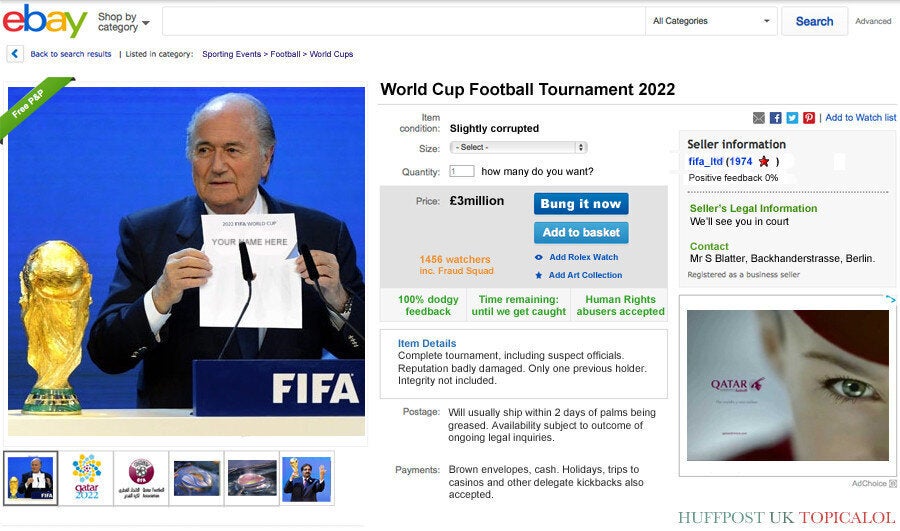This screenshot has height=531, width=900.
Task: Click the Add to basket button
Action: 581,232
